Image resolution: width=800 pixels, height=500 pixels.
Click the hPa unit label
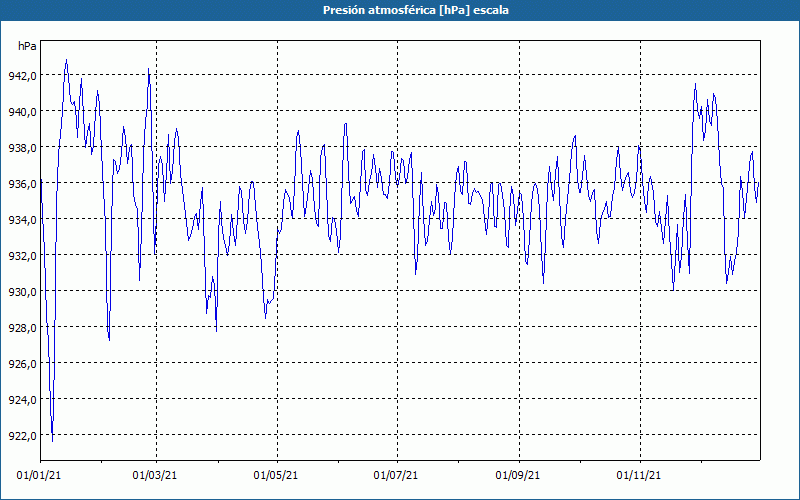[27, 46]
